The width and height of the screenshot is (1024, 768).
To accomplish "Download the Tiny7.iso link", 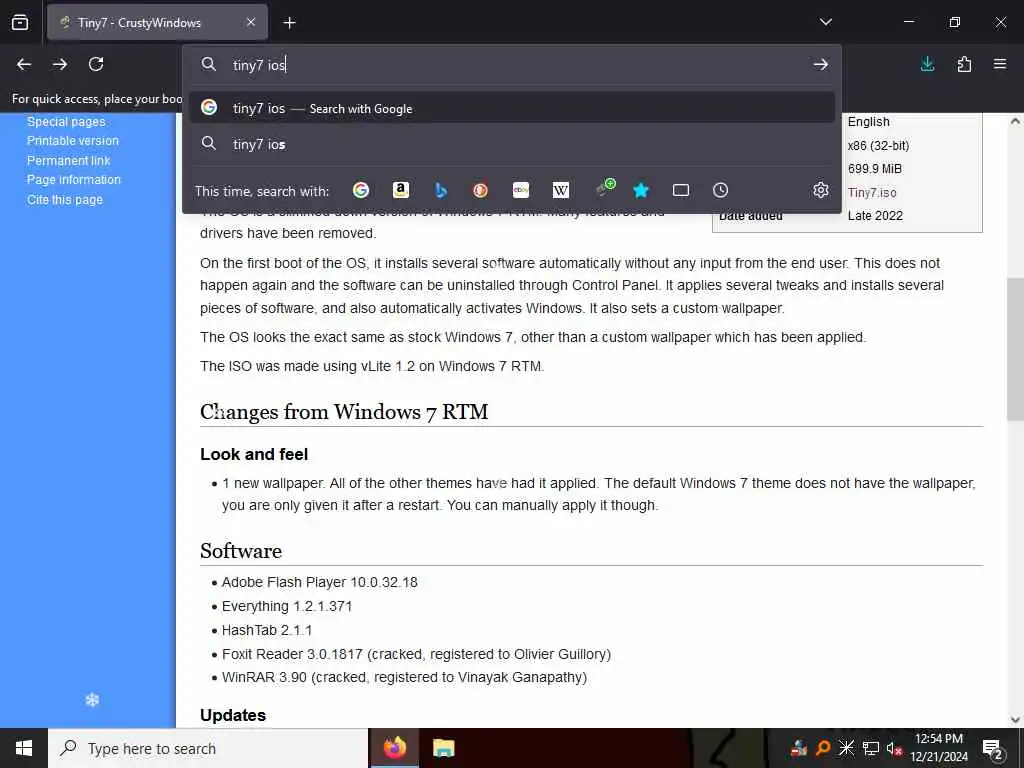I will tap(872, 193).
